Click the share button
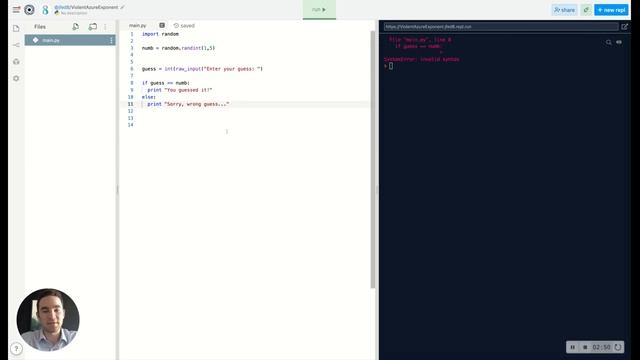The height and width of the screenshot is (360, 640). [564, 10]
